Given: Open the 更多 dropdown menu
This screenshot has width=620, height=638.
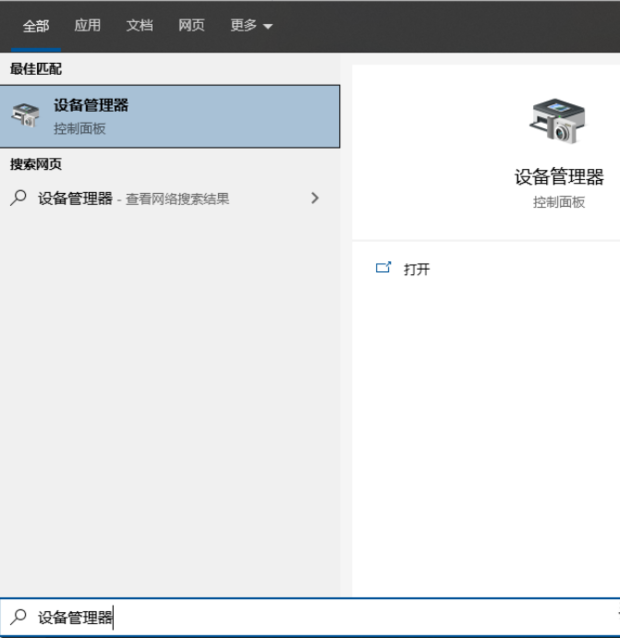Looking at the screenshot, I should pos(251,25).
